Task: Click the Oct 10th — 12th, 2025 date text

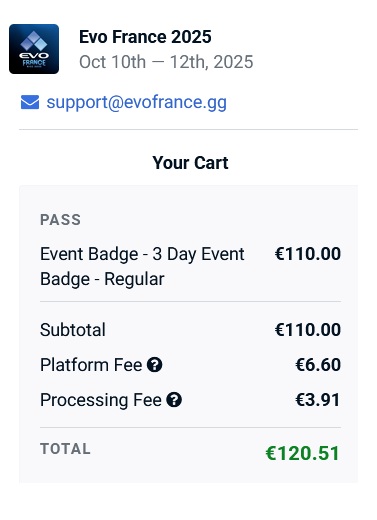Action: tap(166, 62)
